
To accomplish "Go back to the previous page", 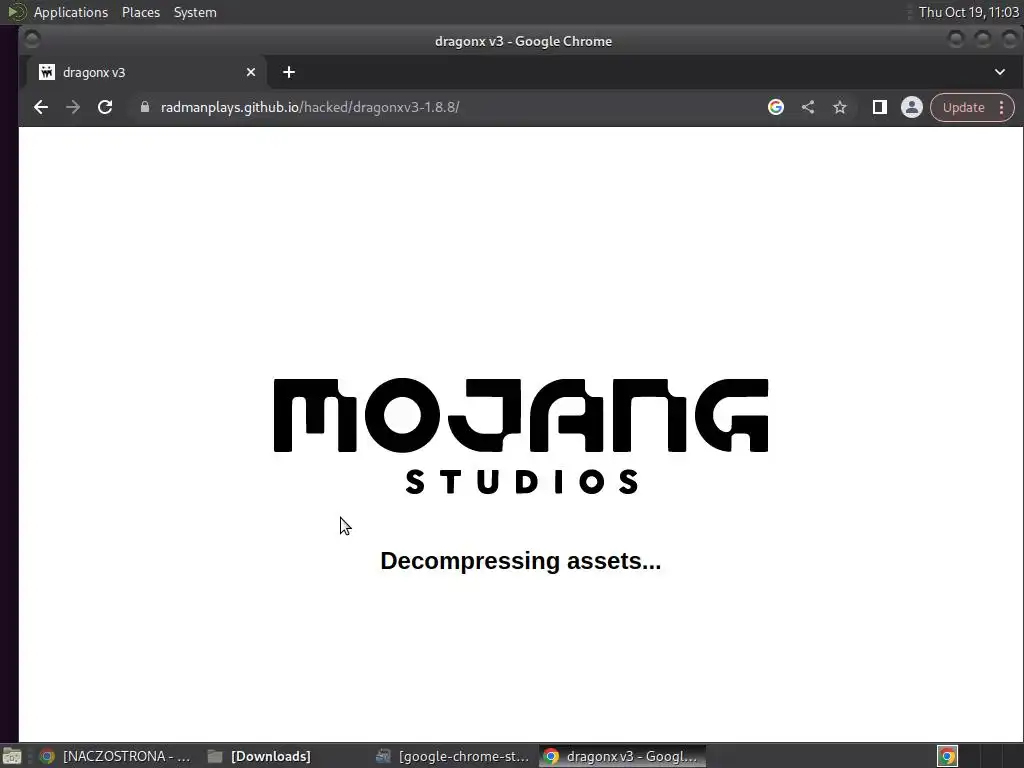I will [40, 107].
